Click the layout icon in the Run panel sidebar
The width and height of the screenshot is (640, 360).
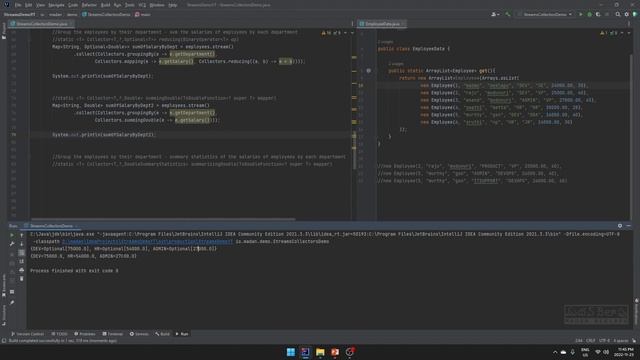(12, 292)
